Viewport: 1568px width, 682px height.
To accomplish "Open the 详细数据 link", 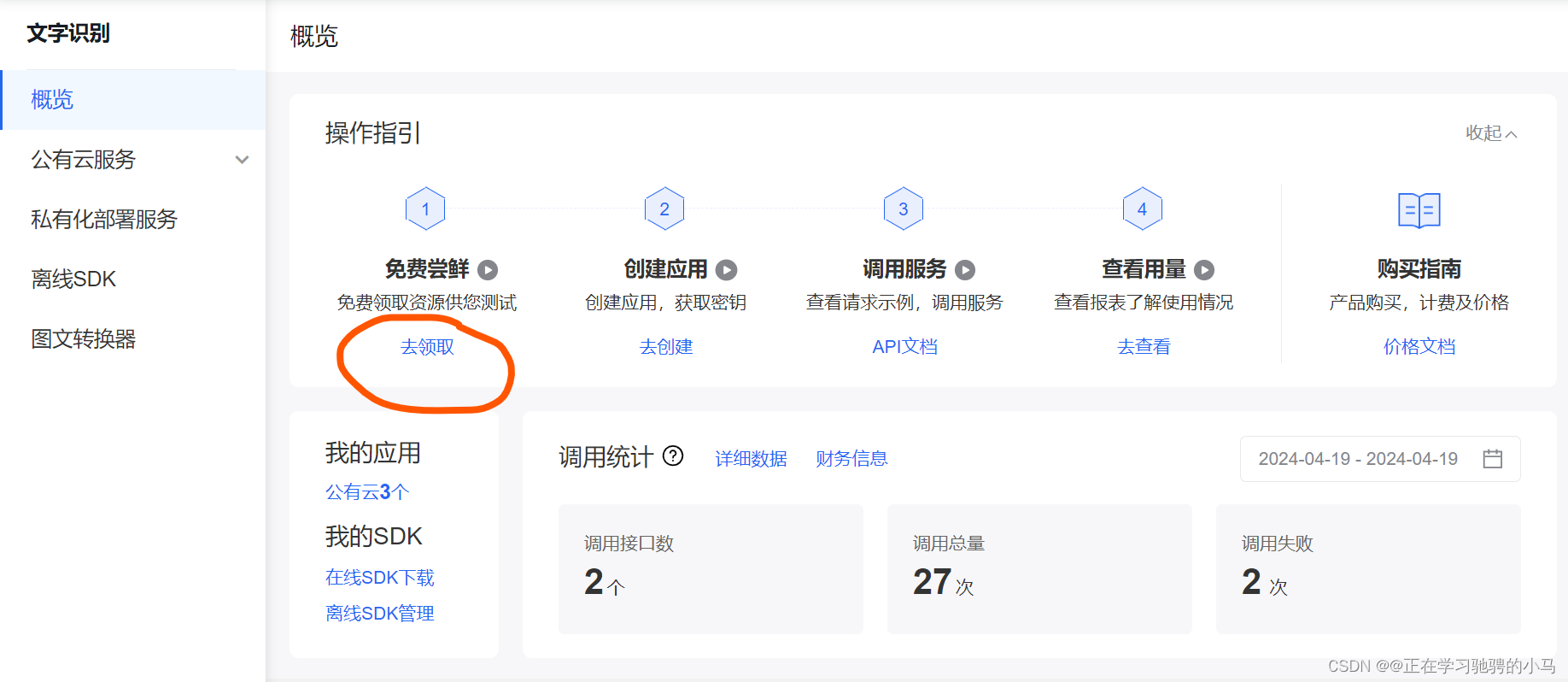I will pos(752,459).
